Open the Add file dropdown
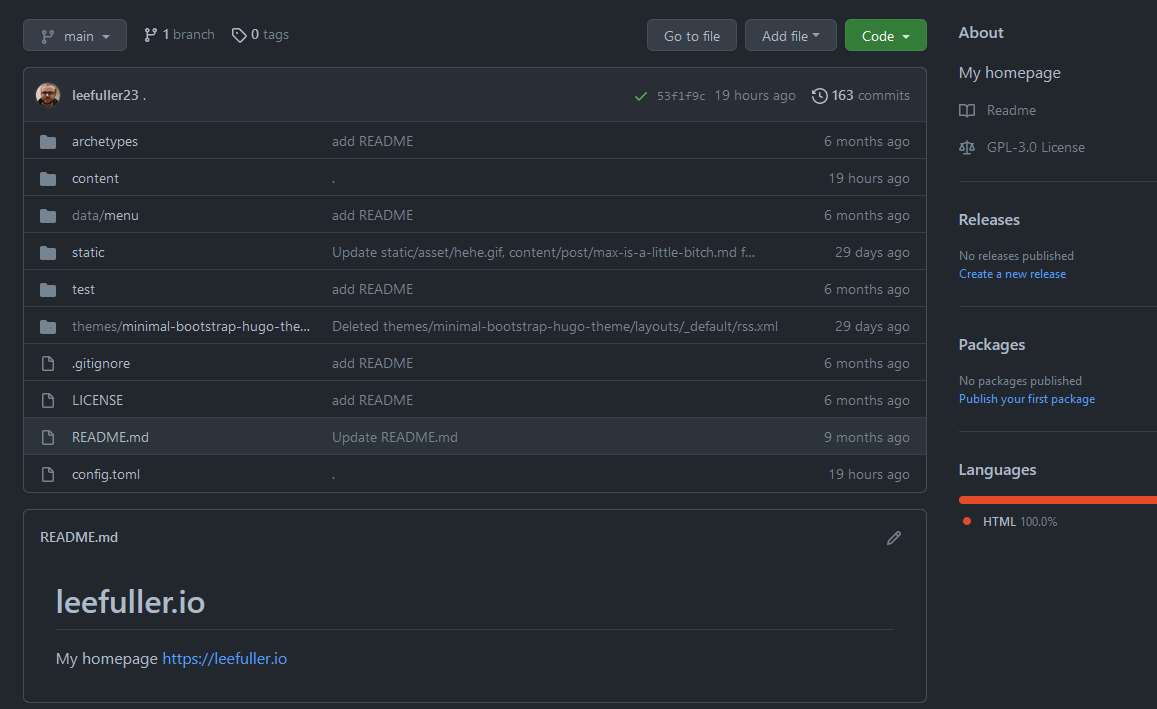 click(x=790, y=34)
